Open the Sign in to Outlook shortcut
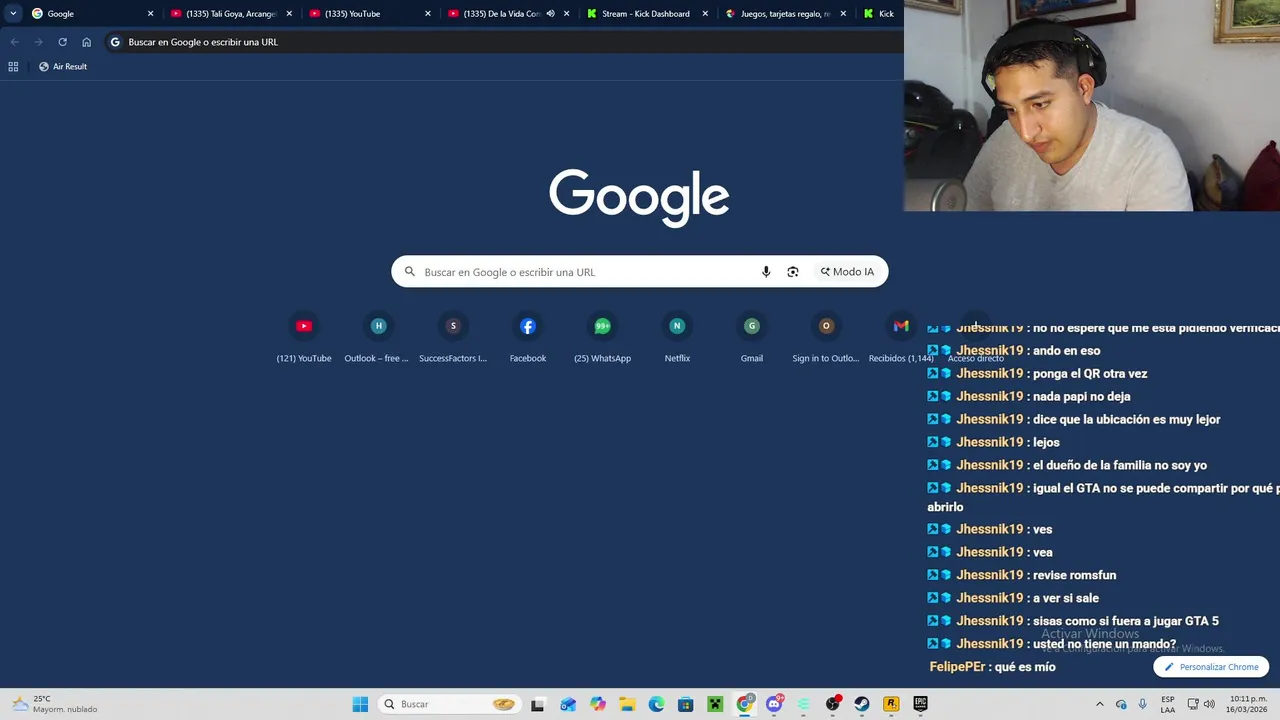Viewport: 1280px width, 720px height. 826,338
